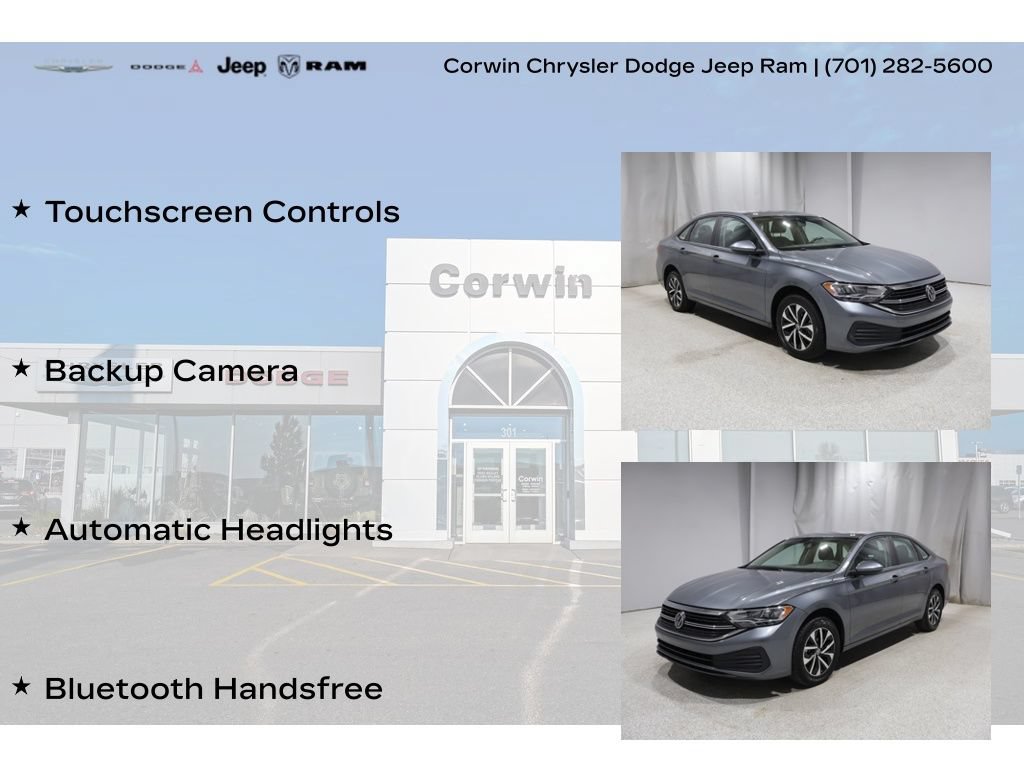Open the top gray Jetta photo
This screenshot has height=768, width=1024.
click(806, 291)
